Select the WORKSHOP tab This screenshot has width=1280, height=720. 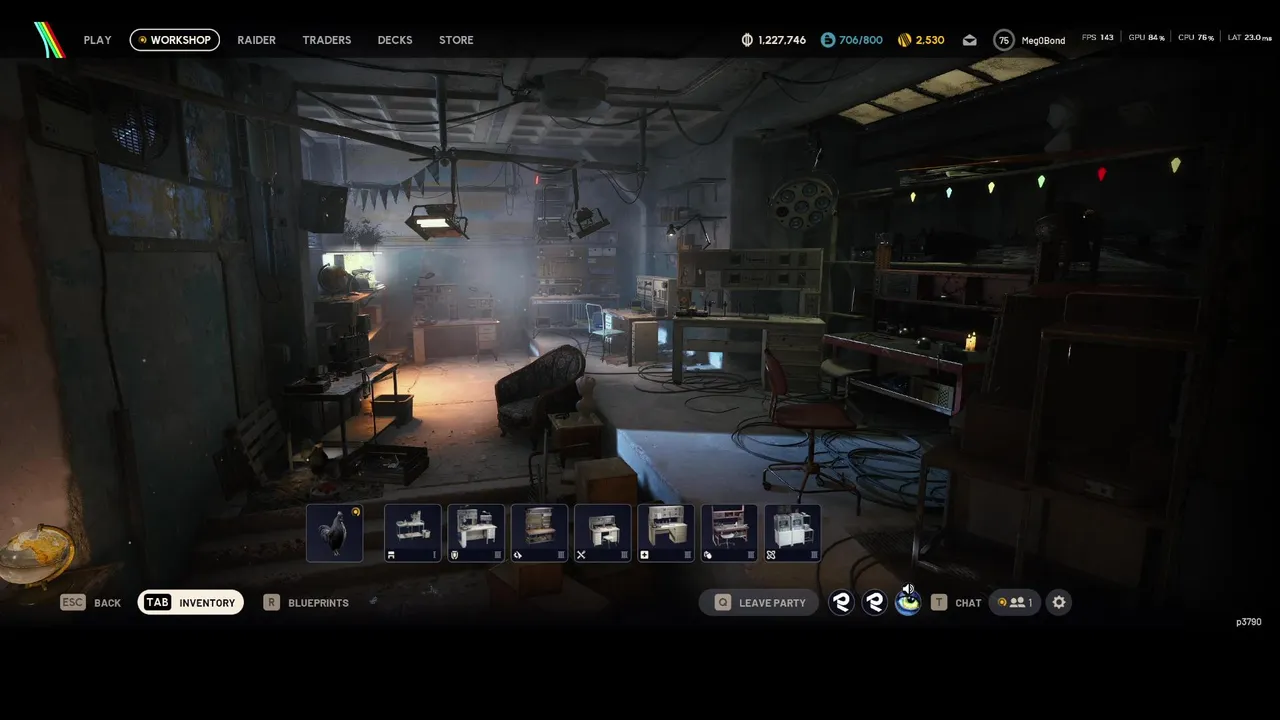pyautogui.click(x=175, y=40)
